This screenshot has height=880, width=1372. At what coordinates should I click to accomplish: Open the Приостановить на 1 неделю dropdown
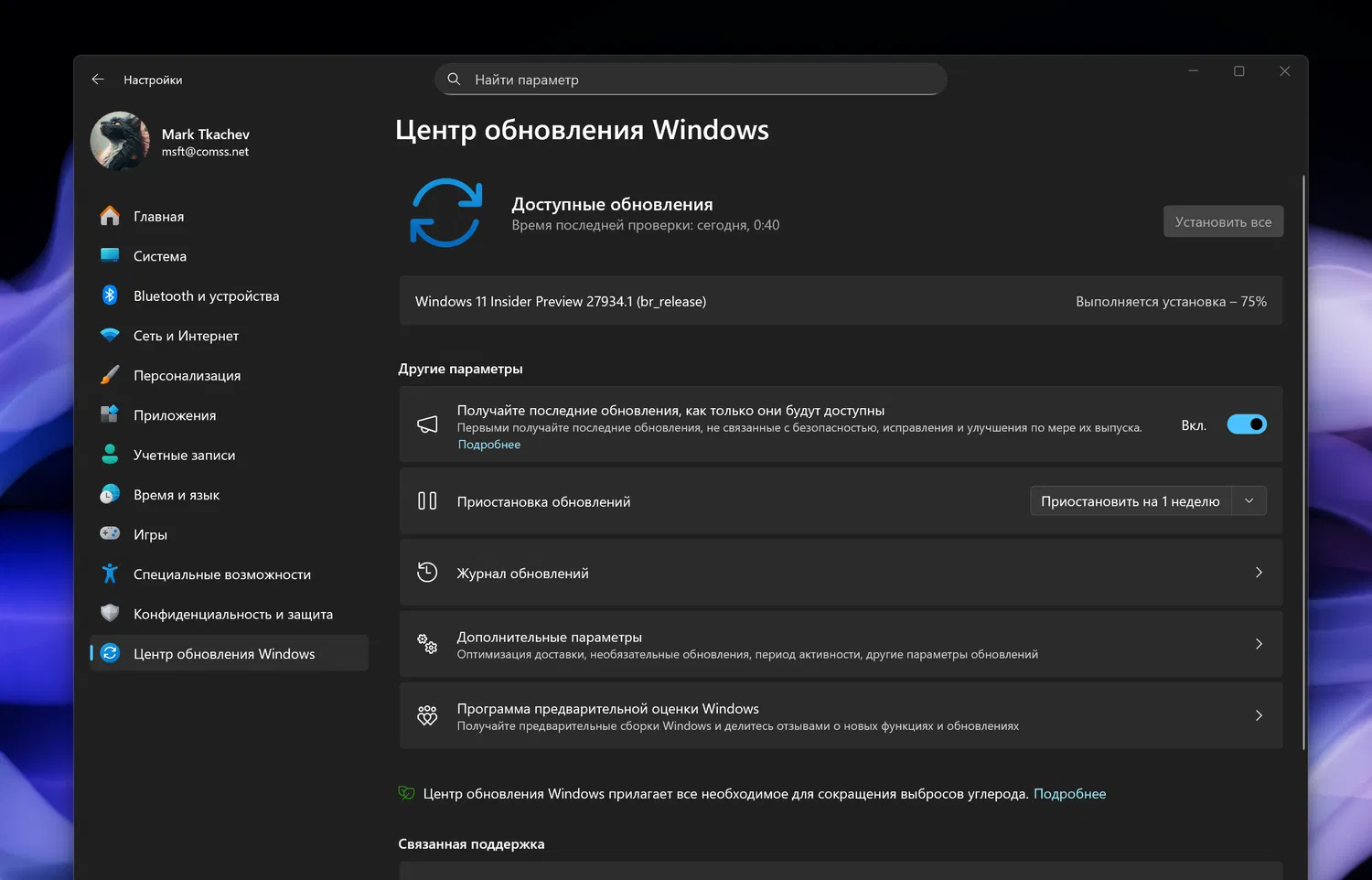tap(1249, 500)
